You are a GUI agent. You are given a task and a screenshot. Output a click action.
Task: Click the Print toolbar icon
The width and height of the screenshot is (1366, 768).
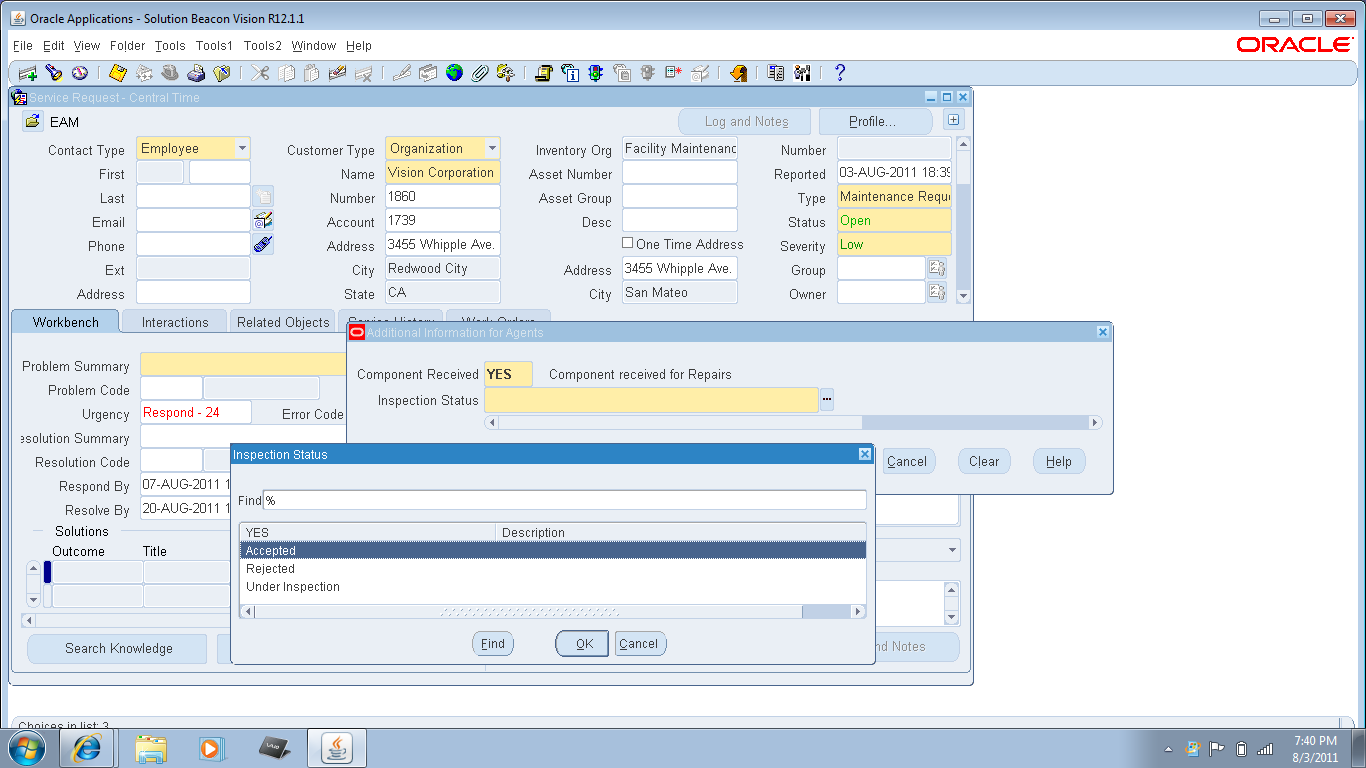pyautogui.click(x=197, y=72)
